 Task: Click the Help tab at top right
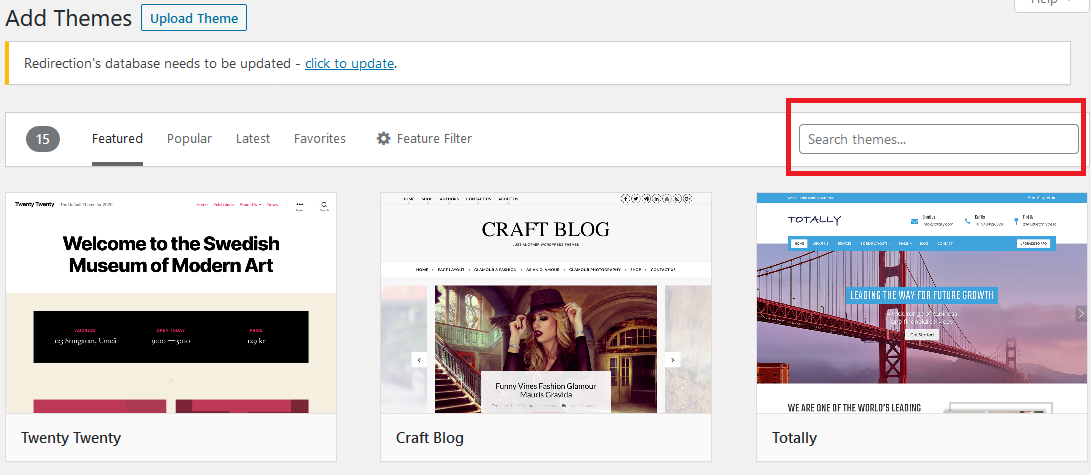pos(1049,4)
